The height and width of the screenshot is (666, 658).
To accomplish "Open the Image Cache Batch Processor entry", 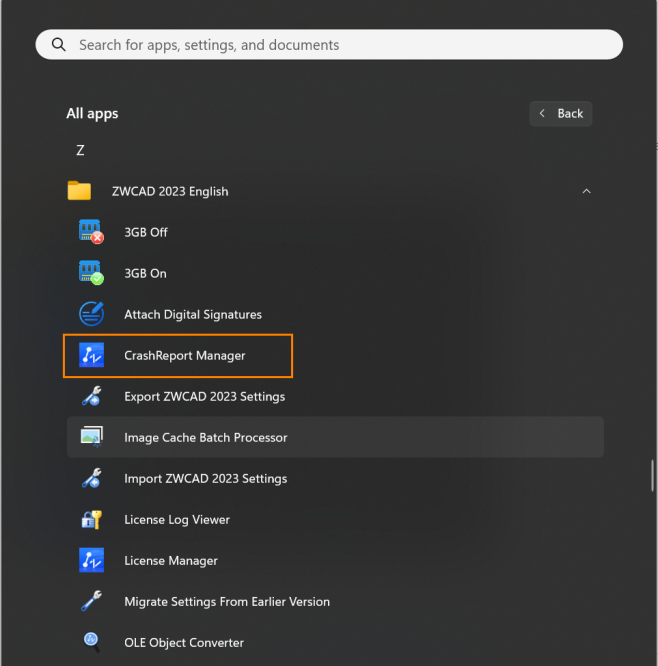I will pyautogui.click(x=335, y=437).
